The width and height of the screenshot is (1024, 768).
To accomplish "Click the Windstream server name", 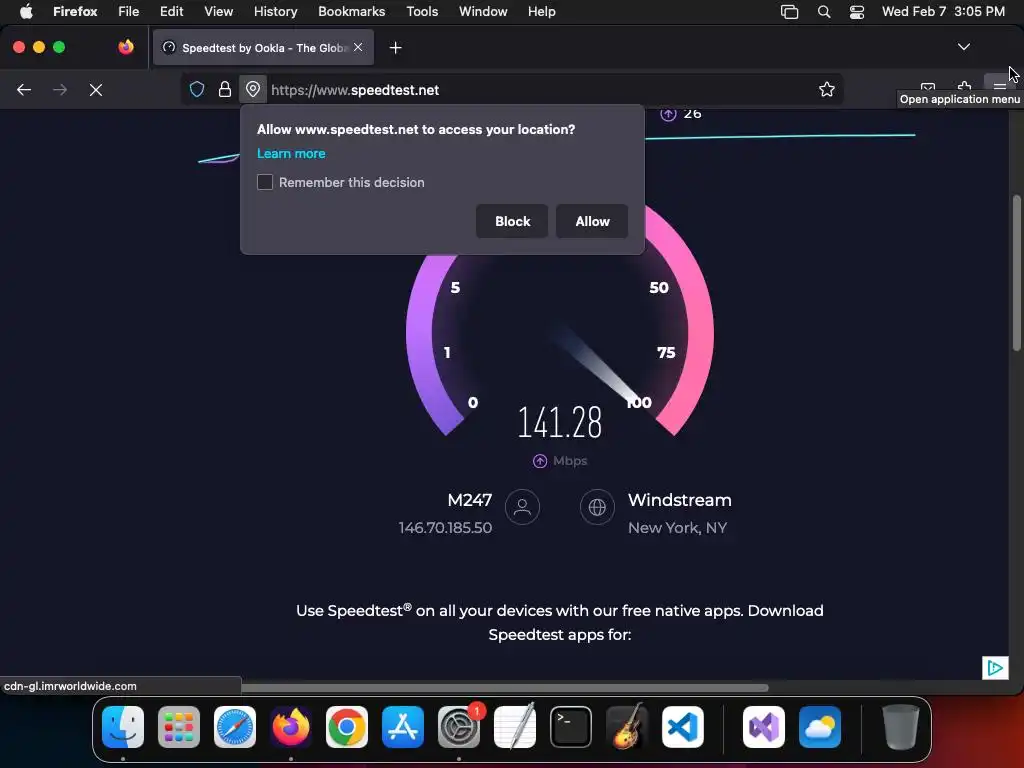I will 680,500.
